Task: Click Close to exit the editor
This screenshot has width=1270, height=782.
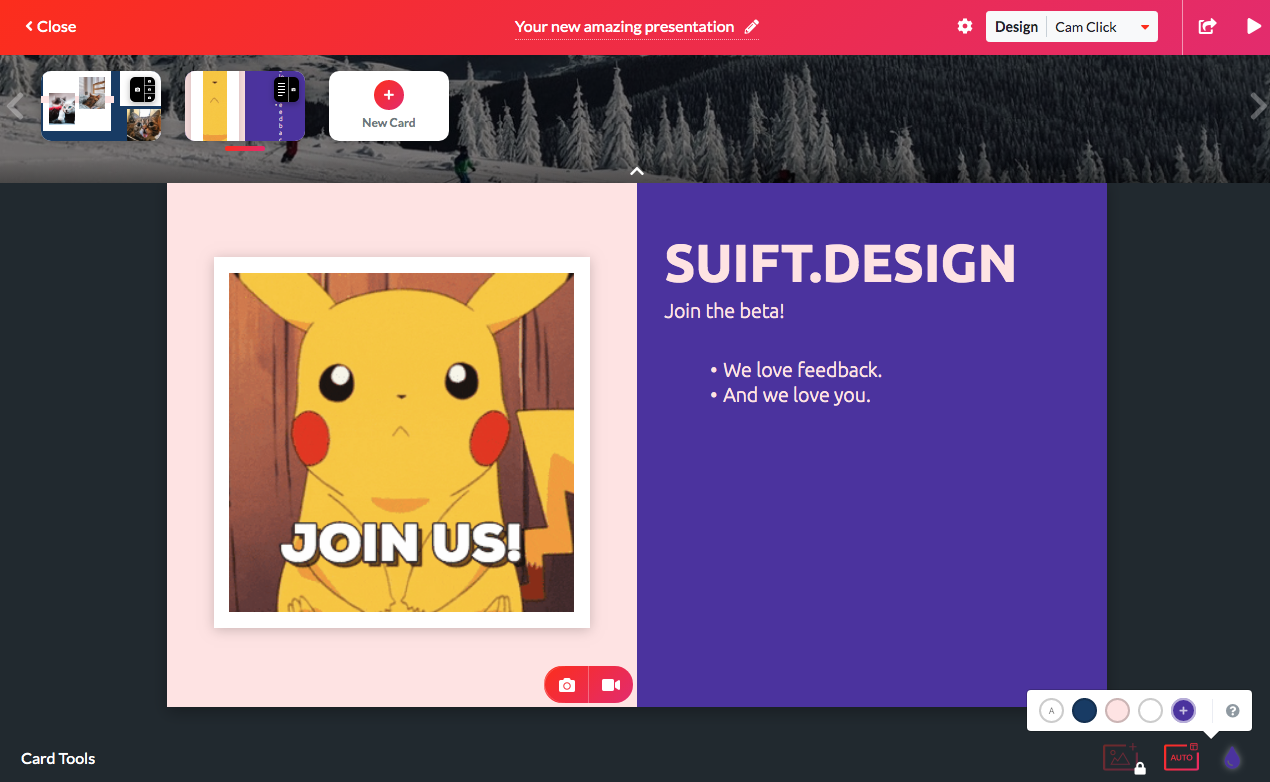Action: (x=49, y=26)
